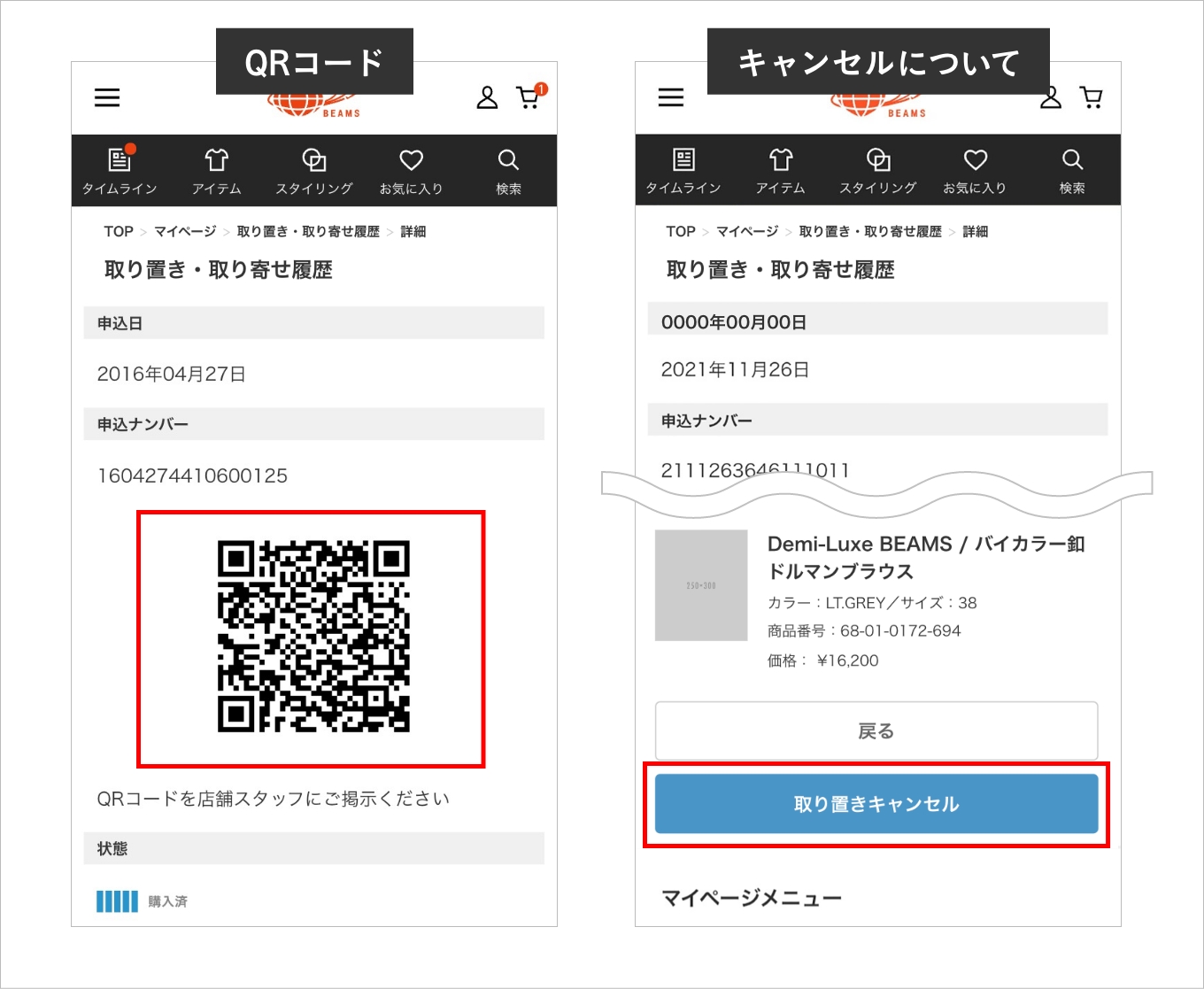Open shopping cart icon in right screen
Viewport: 1204px width, 989px height.
(1092, 97)
